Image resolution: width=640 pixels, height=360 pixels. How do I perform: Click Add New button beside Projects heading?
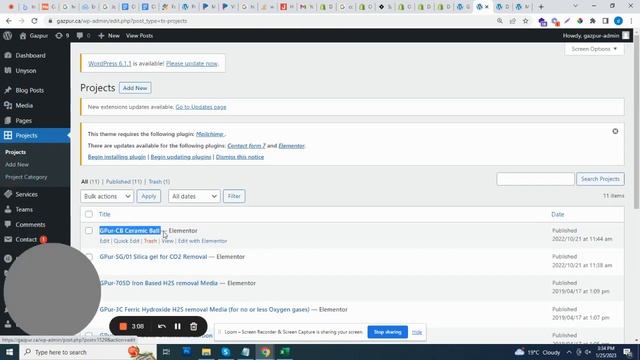(x=135, y=88)
